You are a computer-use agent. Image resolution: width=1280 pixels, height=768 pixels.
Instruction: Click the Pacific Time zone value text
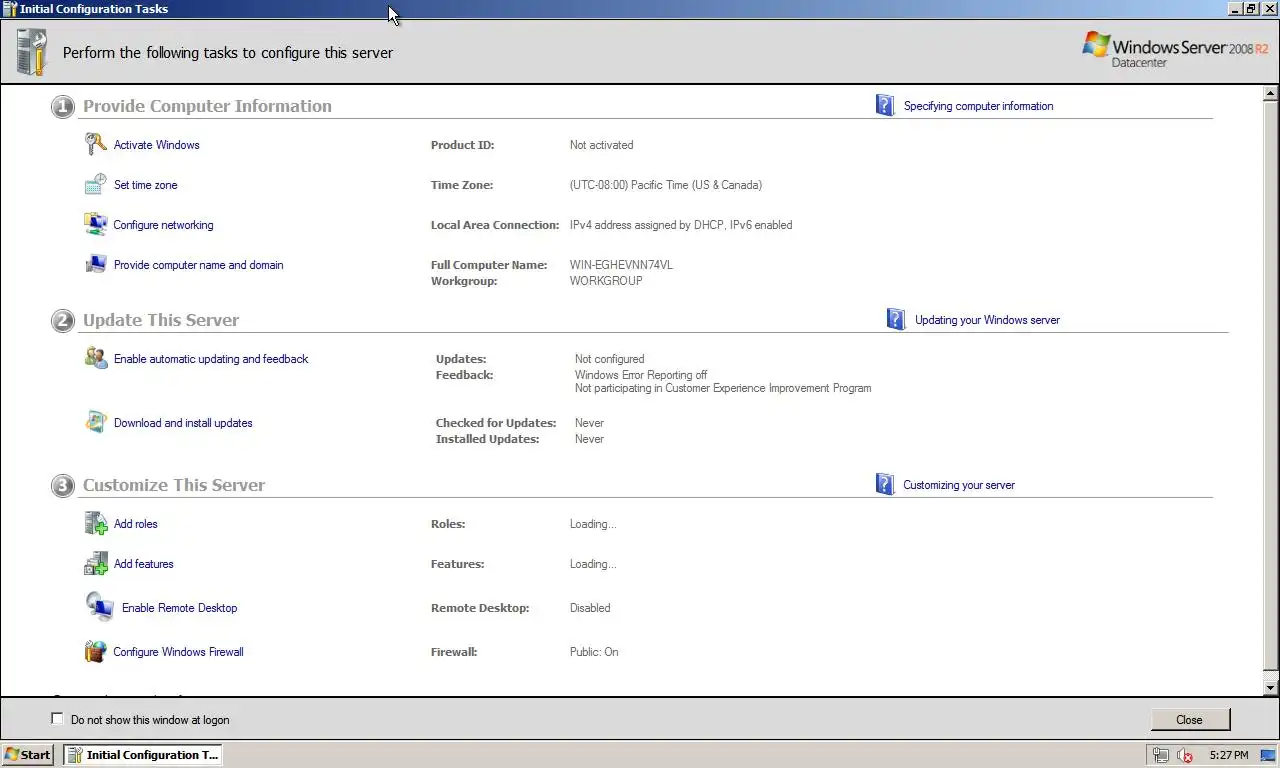666,185
